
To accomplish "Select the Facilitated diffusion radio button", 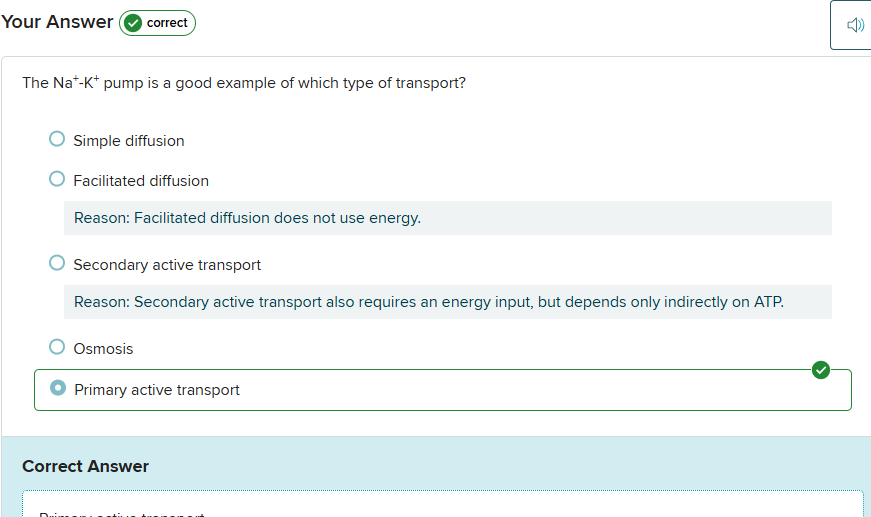I will click(x=57, y=179).
